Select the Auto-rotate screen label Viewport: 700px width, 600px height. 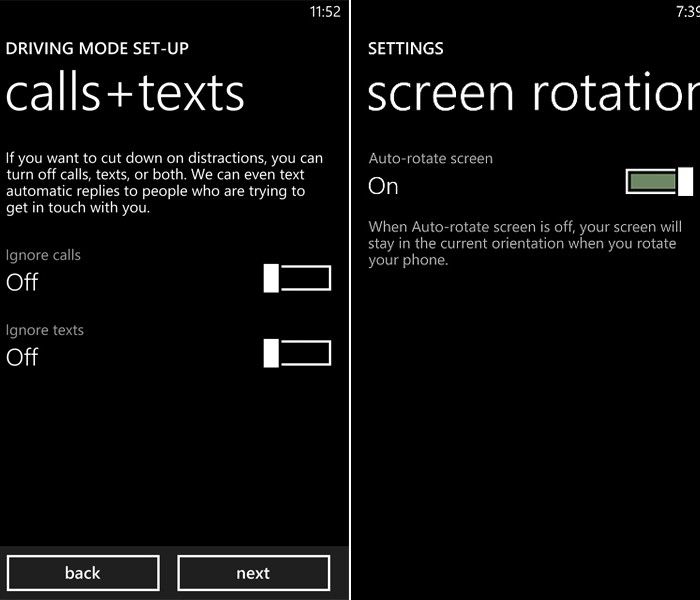(431, 158)
